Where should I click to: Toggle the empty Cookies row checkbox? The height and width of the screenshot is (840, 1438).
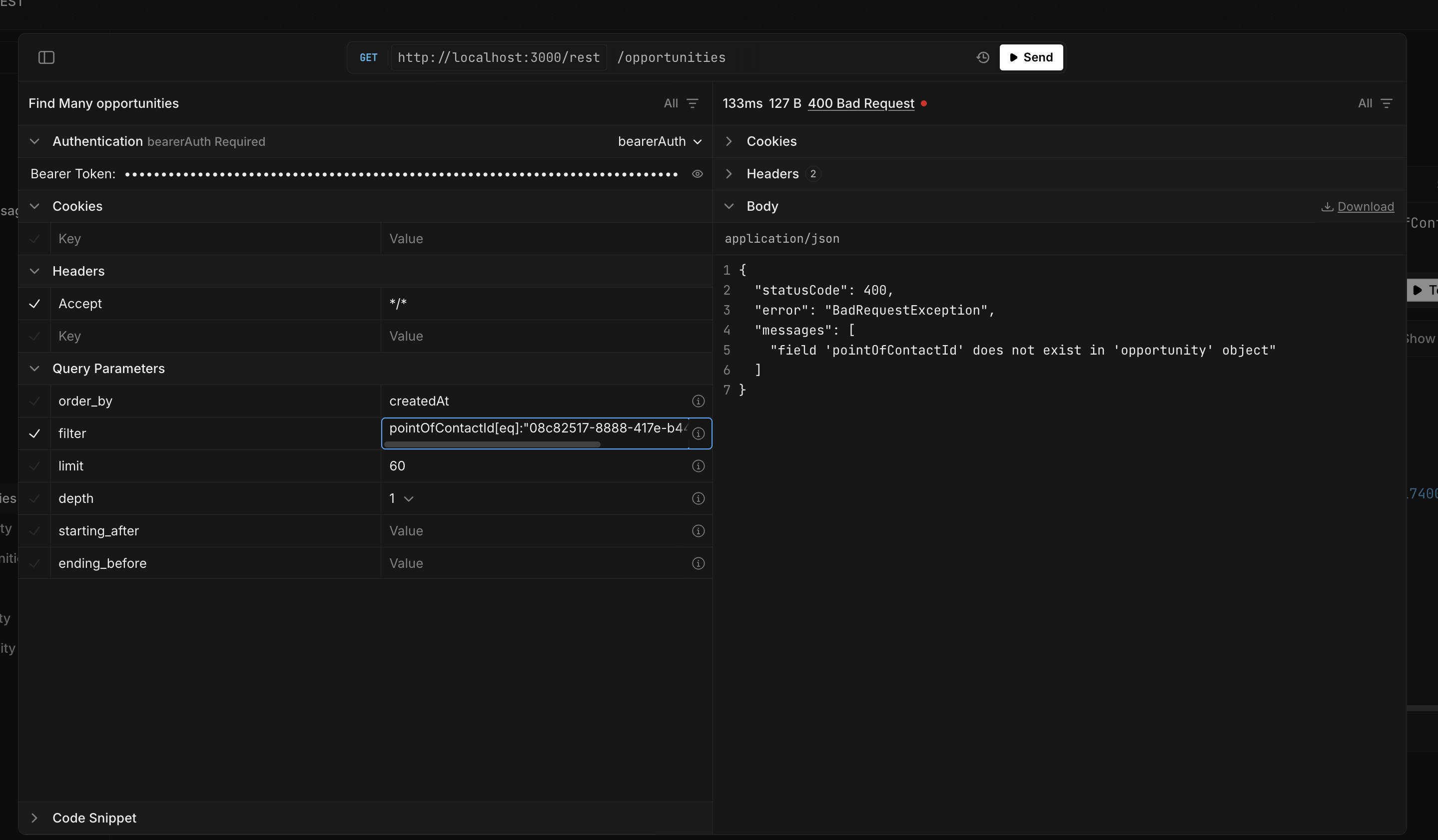34,239
